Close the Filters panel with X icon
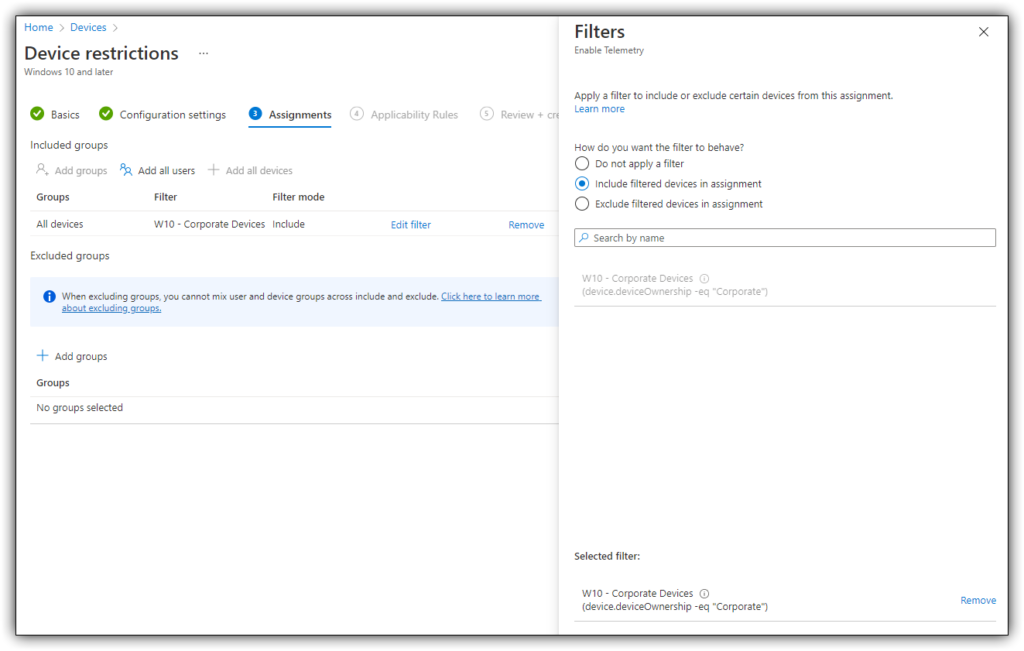The width and height of the screenshot is (1024, 651). (x=984, y=32)
